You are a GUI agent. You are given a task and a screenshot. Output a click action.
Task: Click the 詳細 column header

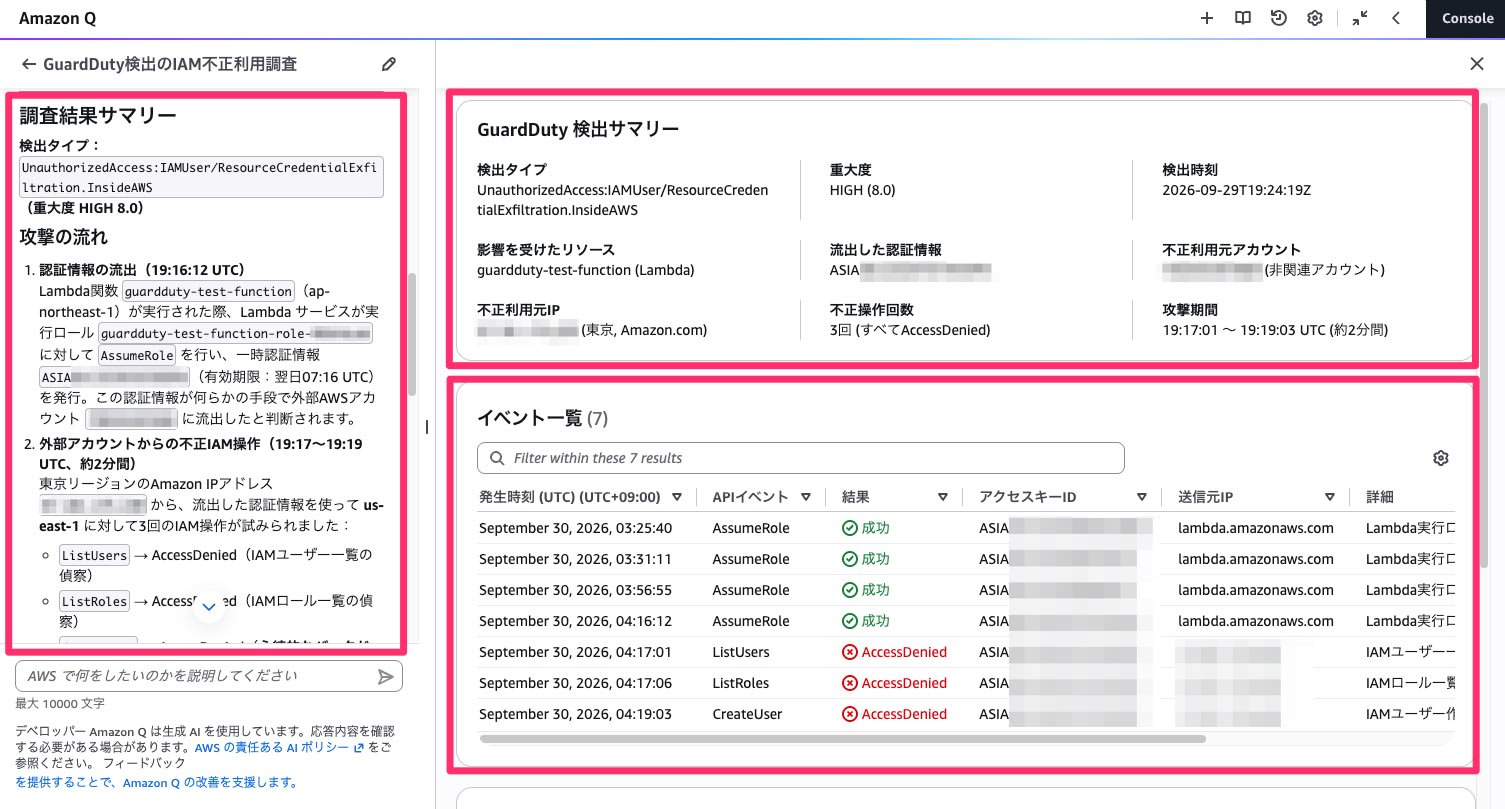(1380, 497)
